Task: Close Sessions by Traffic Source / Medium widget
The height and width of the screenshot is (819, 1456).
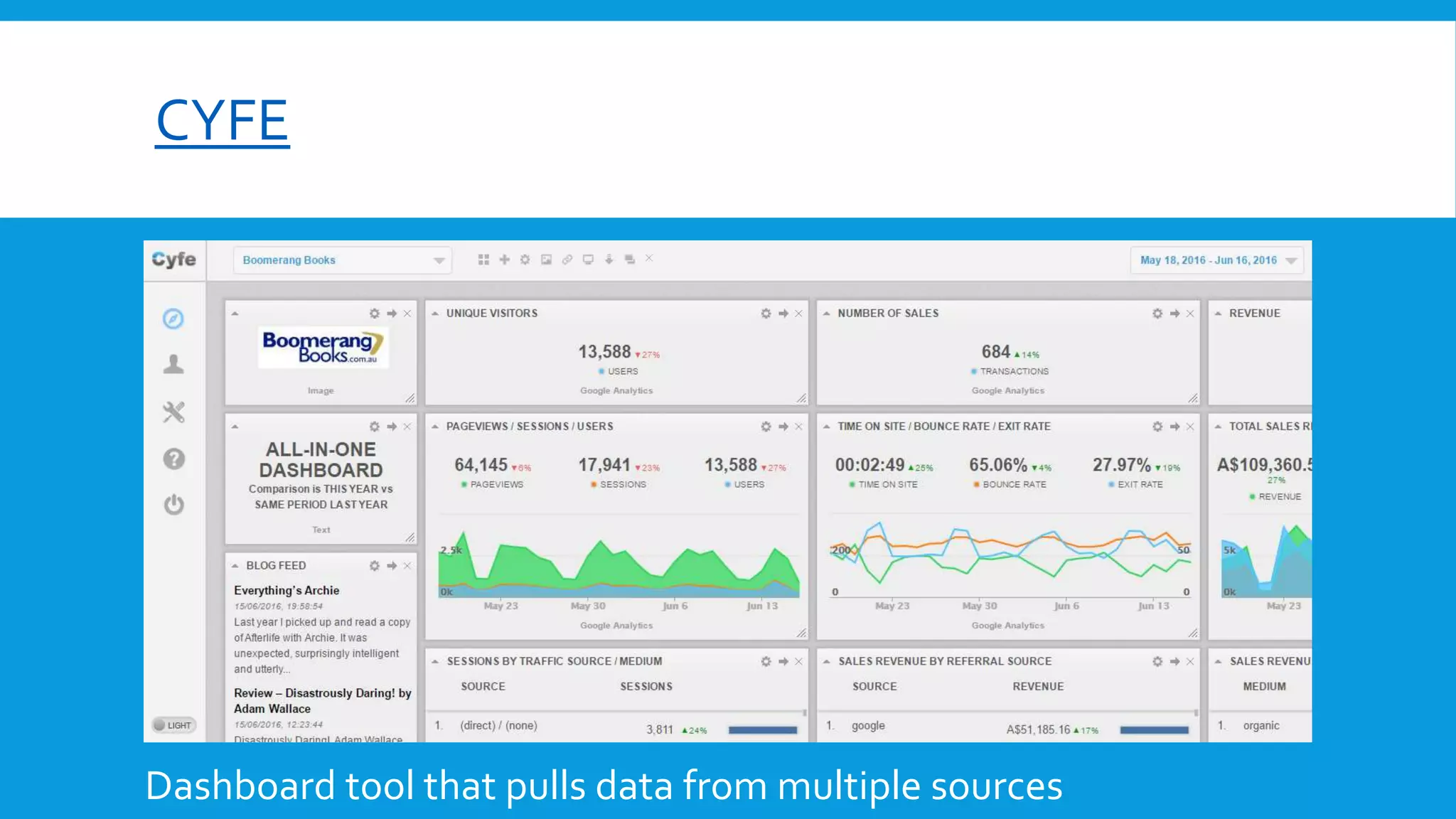Action: click(x=798, y=661)
